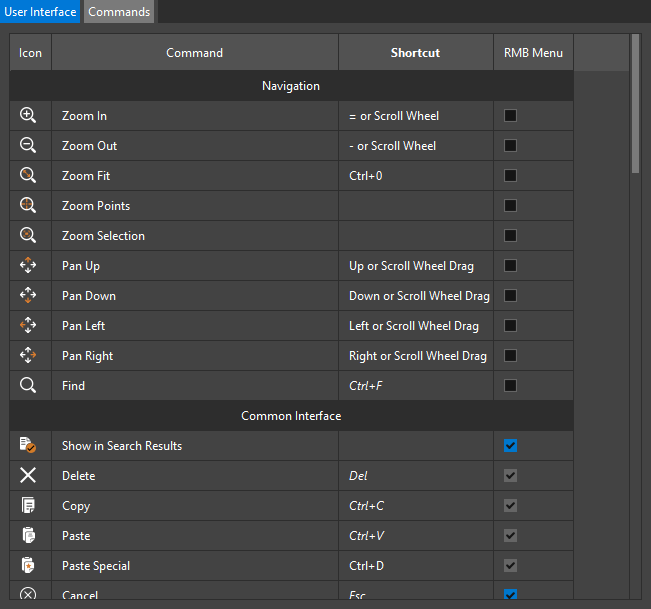
Task: Click shortcut 'Left or Scroll Wheel Drag'
Action: (x=414, y=326)
